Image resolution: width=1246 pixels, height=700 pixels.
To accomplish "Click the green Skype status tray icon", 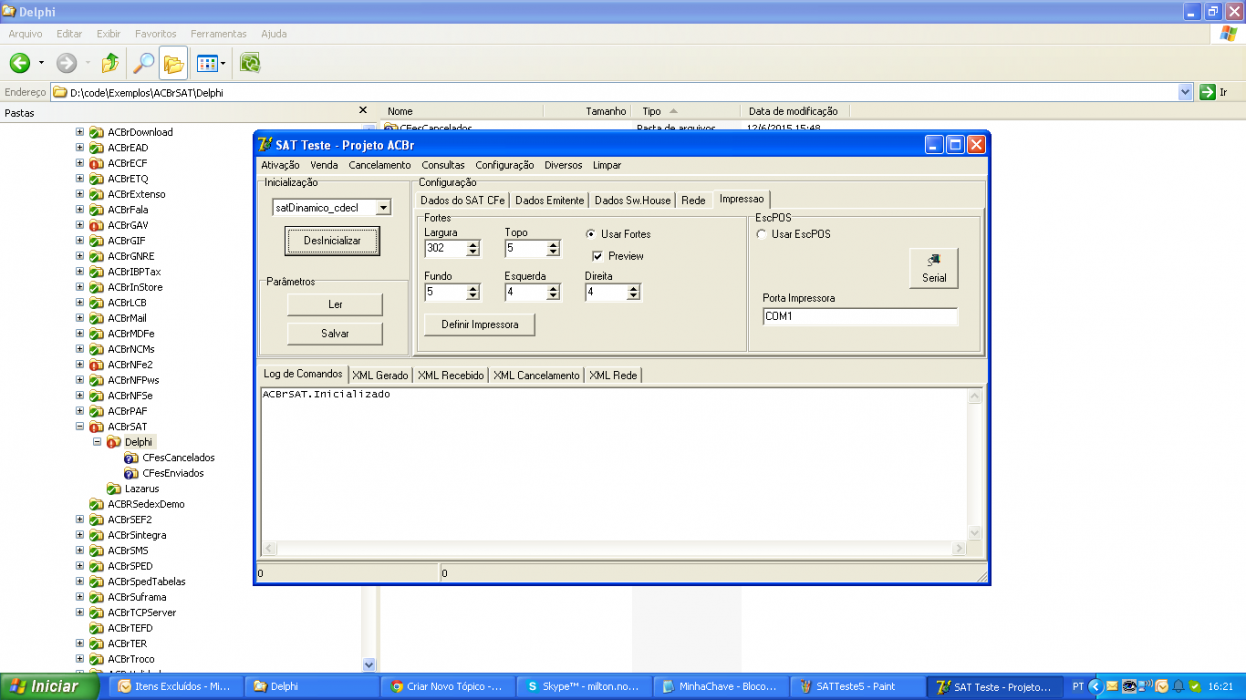I will [1194, 687].
